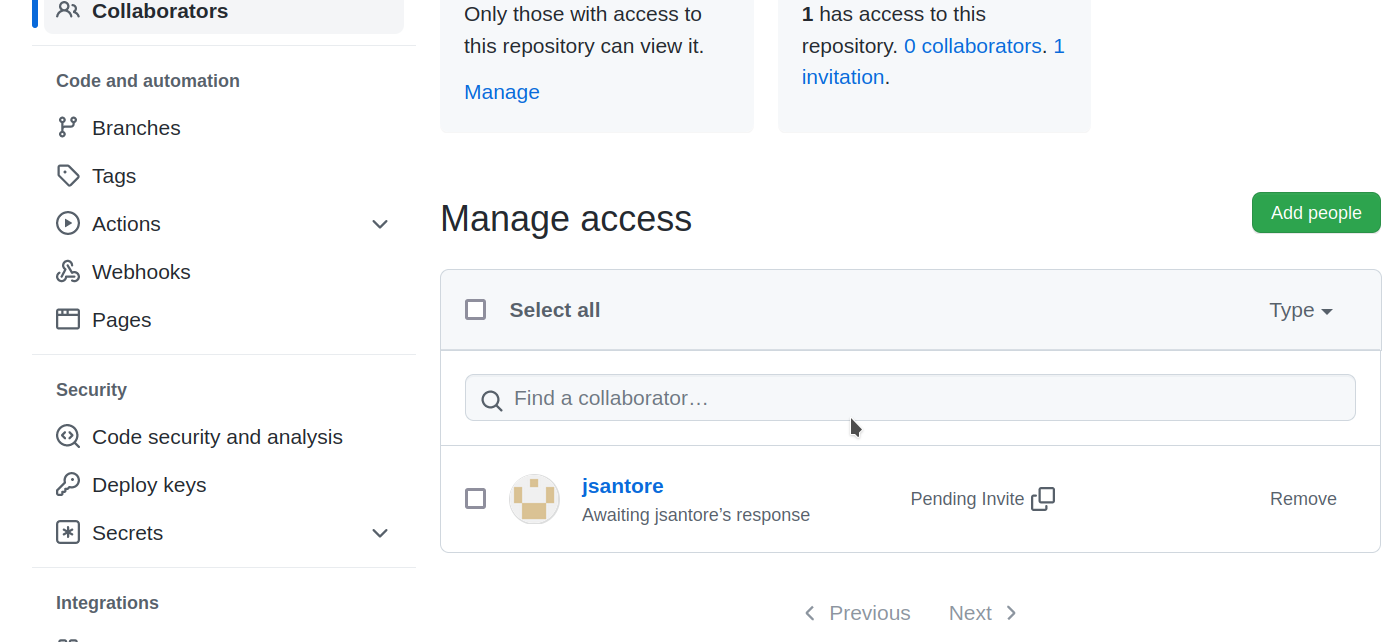The image size is (1387, 642).
Task: Click the Pages browser icon
Action: [68, 320]
